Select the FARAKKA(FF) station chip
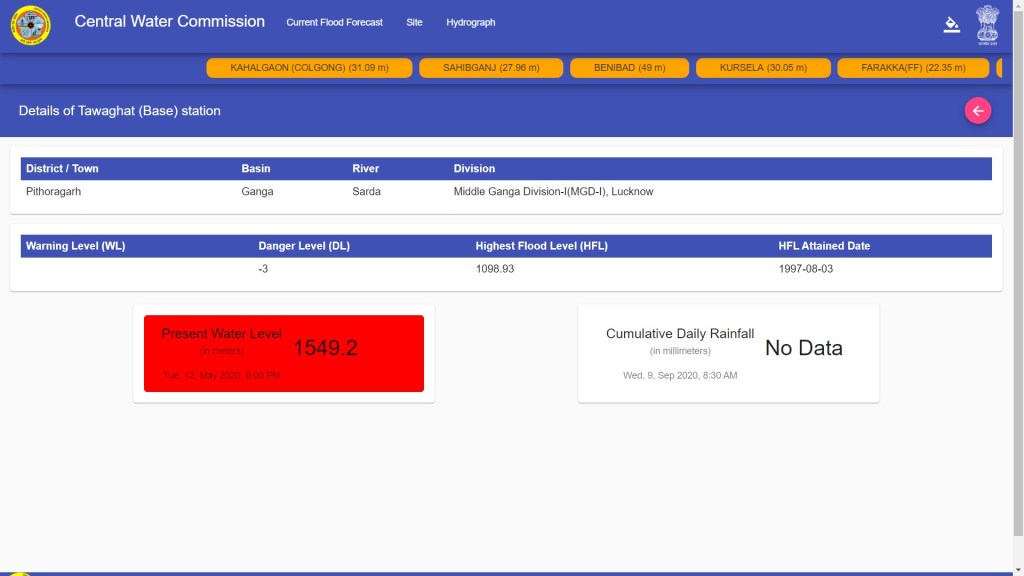 tap(912, 68)
